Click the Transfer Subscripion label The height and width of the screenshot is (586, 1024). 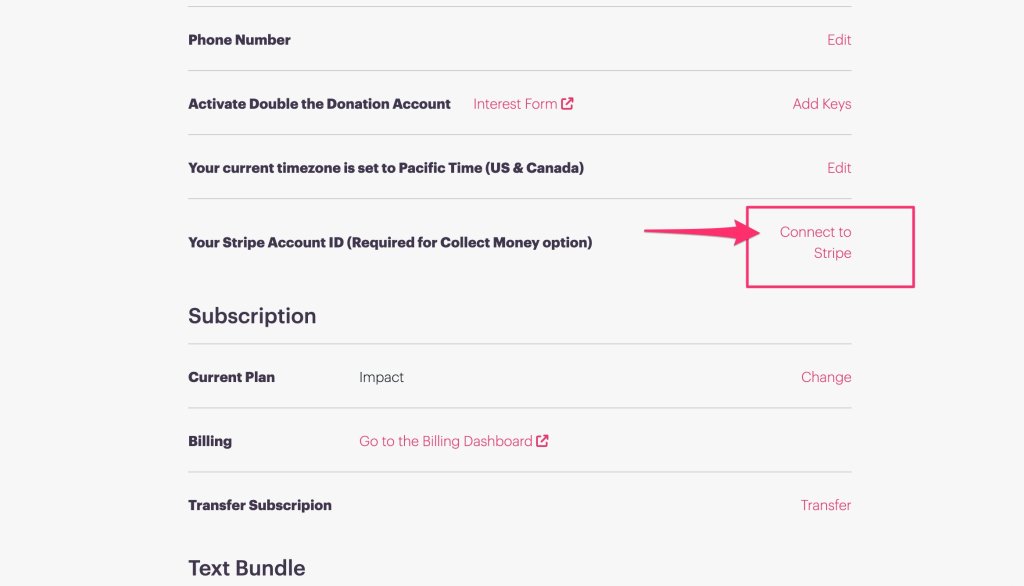tap(260, 505)
